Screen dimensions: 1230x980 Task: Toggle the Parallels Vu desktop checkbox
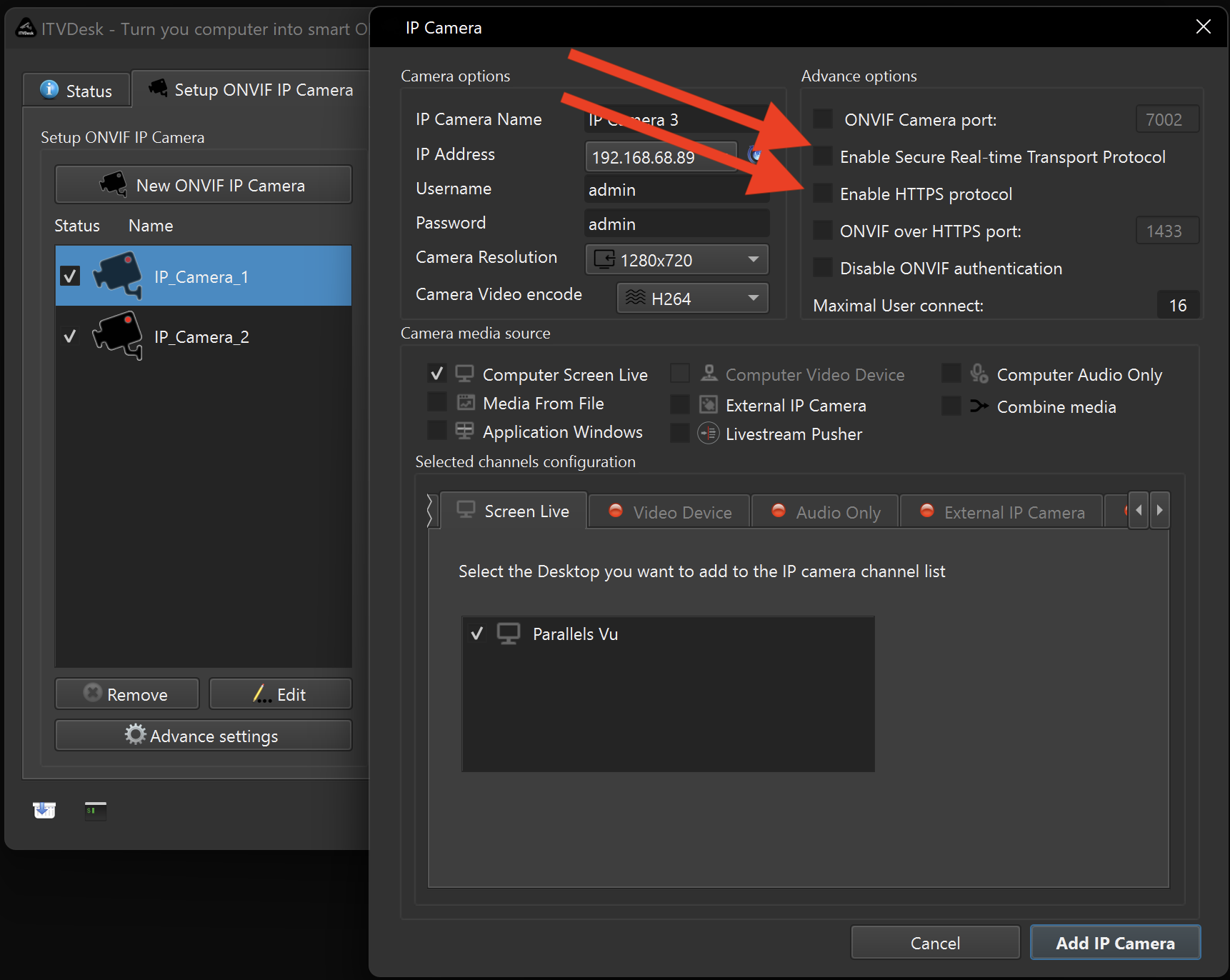click(477, 633)
